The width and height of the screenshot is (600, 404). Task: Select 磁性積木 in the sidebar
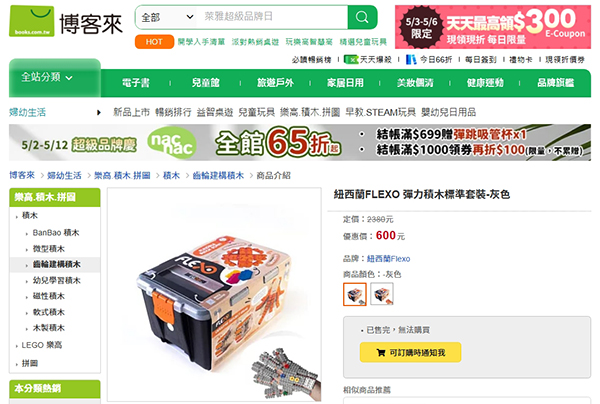pyautogui.click(x=49, y=296)
